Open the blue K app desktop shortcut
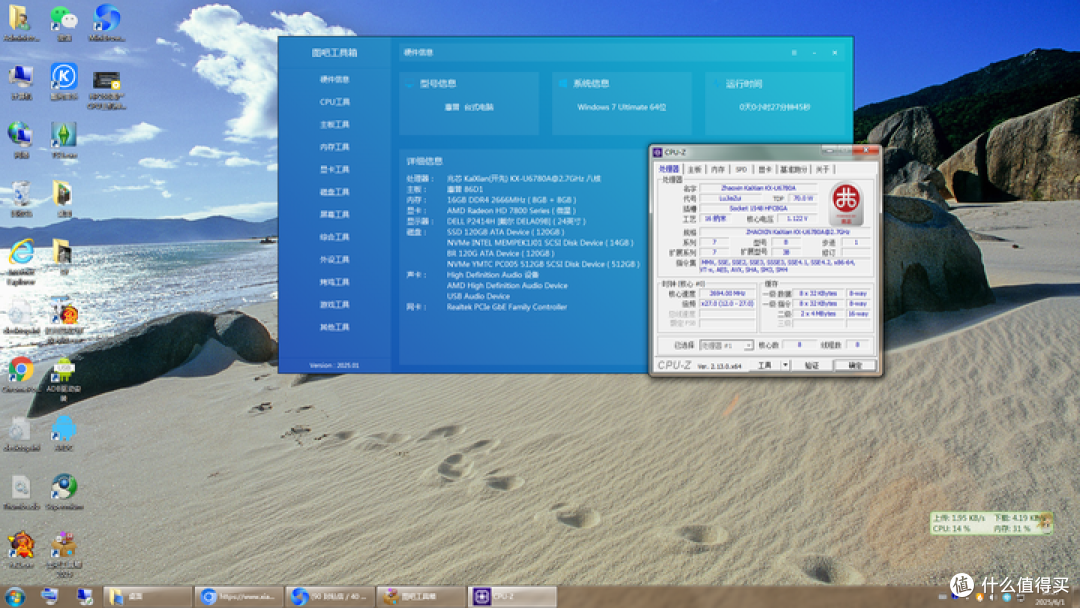The height and width of the screenshot is (608, 1080). (63, 81)
